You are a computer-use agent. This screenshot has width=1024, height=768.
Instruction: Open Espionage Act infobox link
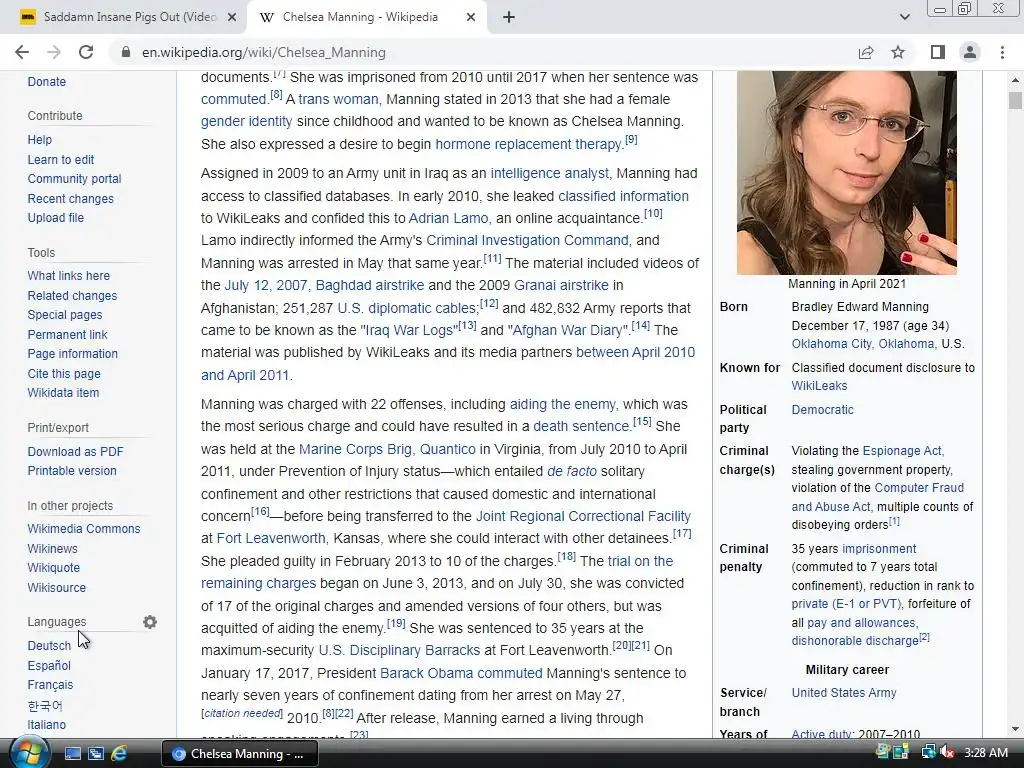[x=902, y=451]
